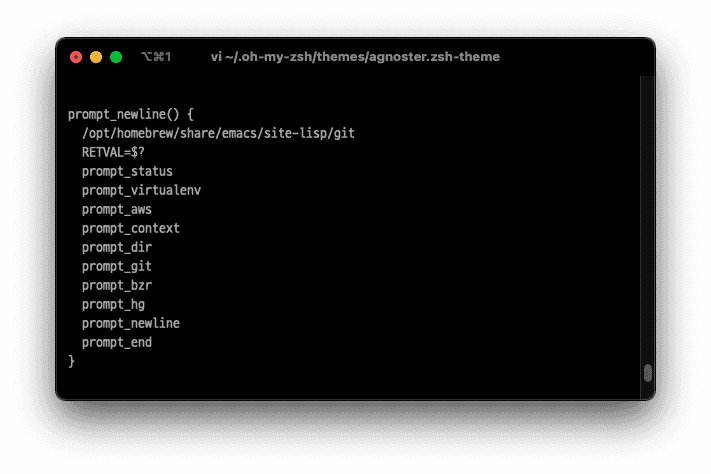Place cursor on the prompt_git line
This screenshot has height=474, width=711.
point(117,266)
